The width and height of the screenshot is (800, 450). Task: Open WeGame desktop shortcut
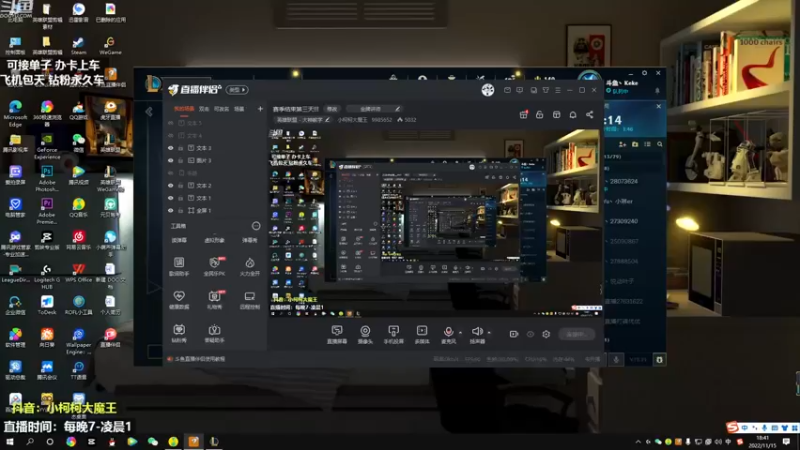tap(110, 45)
